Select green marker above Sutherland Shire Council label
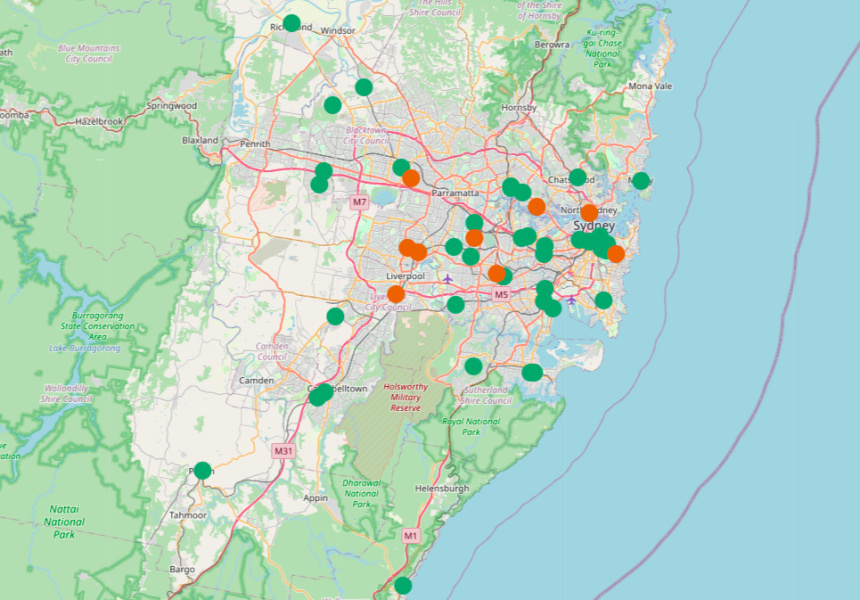 click(x=473, y=366)
